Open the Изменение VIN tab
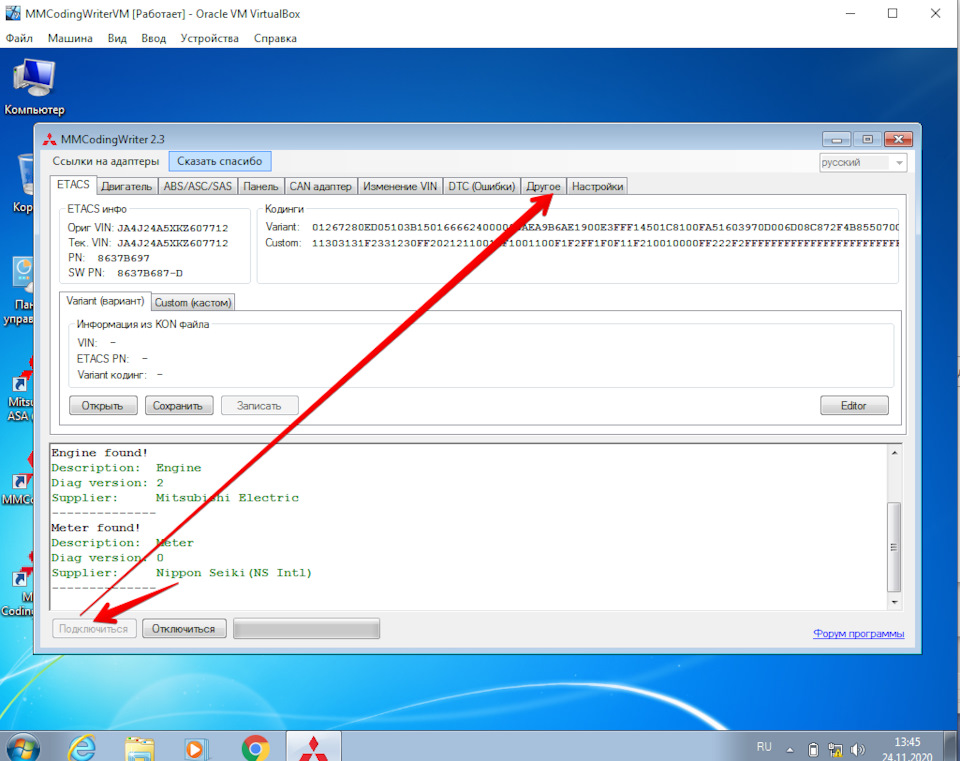 click(400, 186)
